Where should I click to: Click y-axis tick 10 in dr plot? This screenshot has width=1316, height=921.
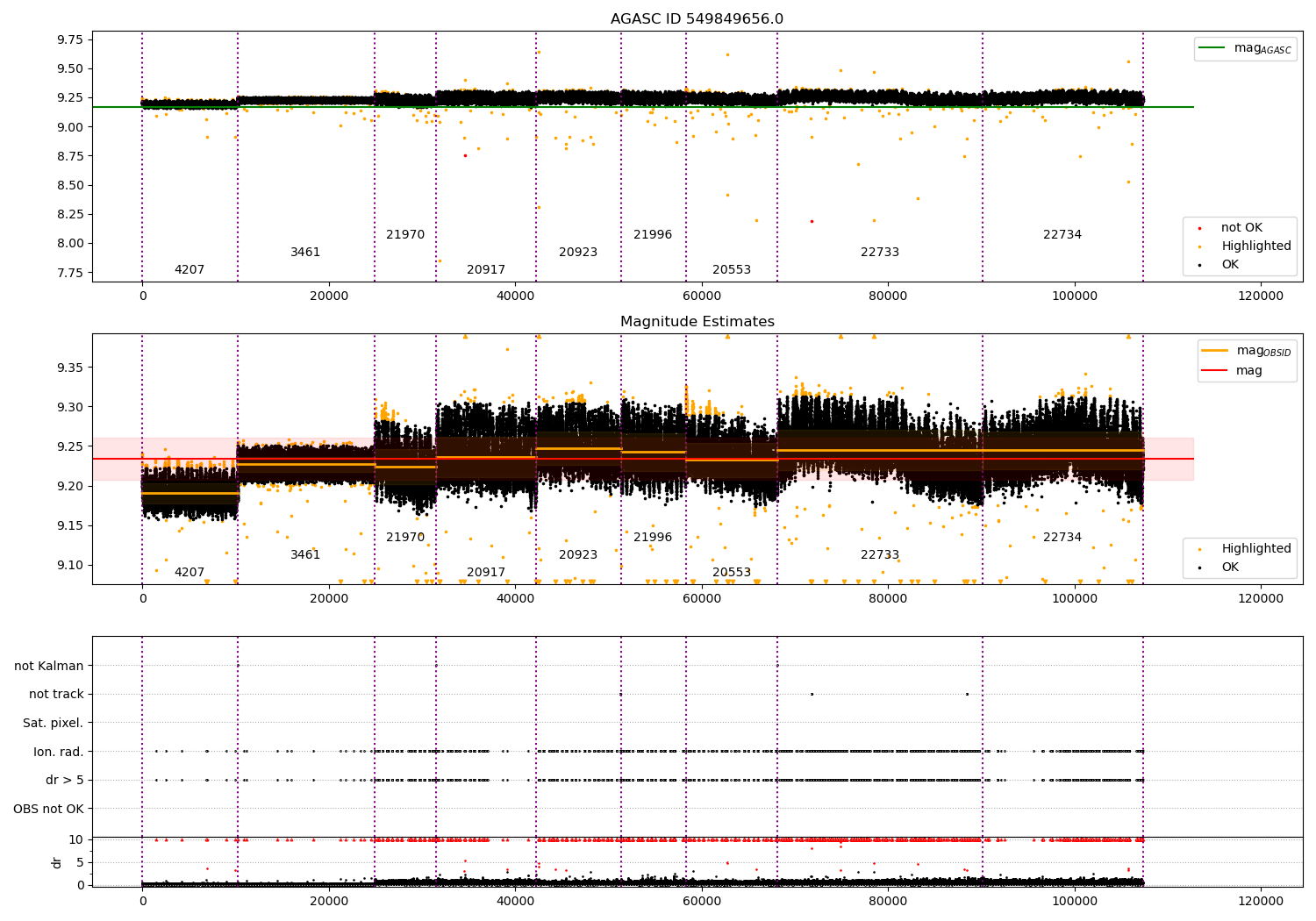[x=76, y=839]
